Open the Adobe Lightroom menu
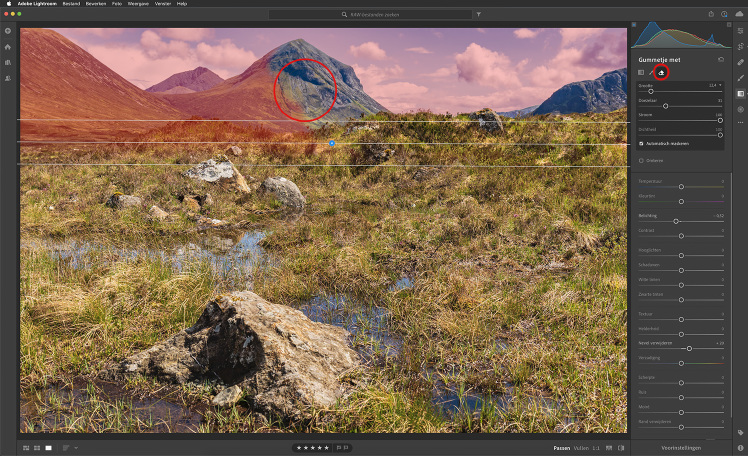 pos(37,3)
